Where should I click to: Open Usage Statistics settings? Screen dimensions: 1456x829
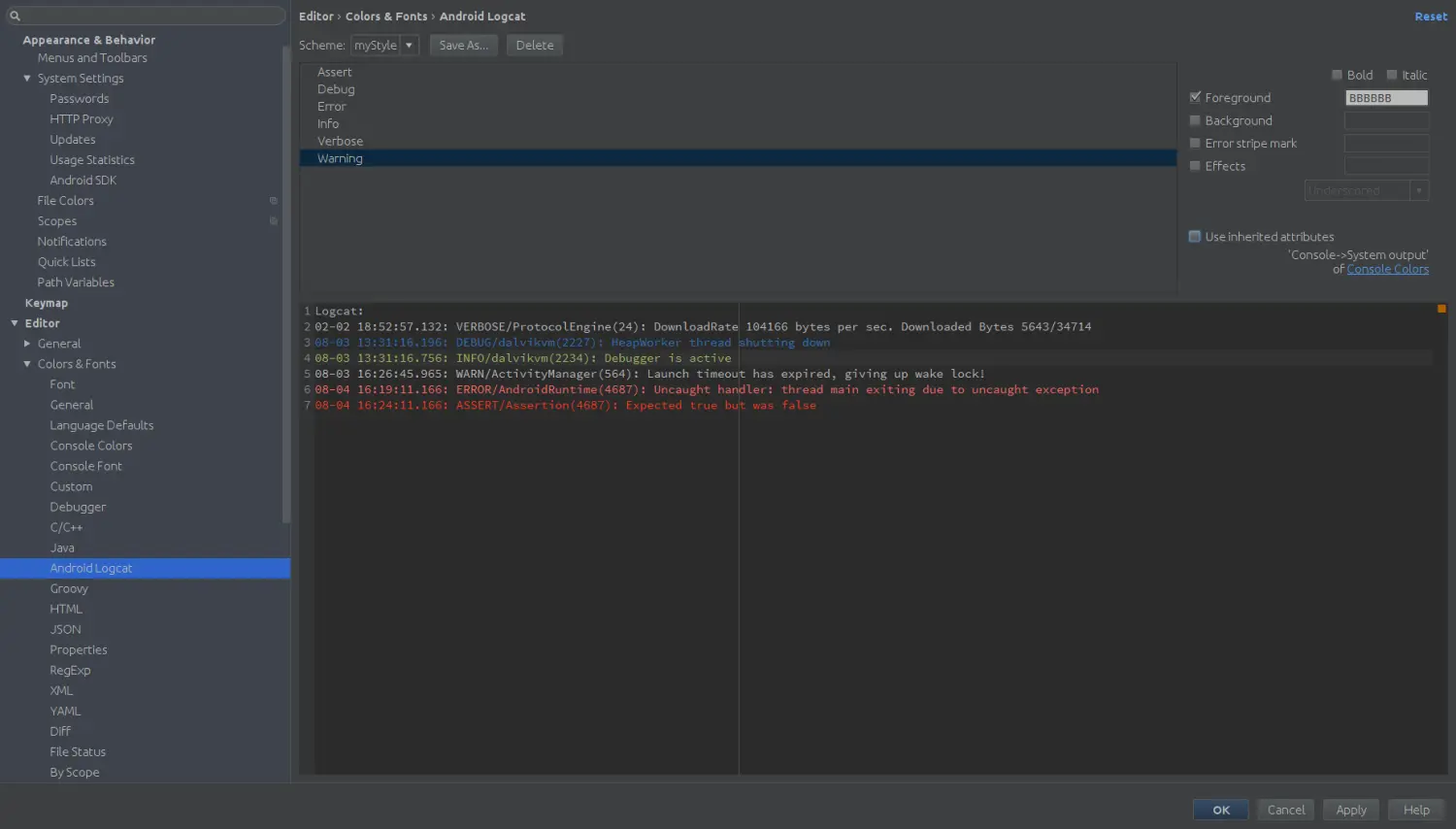click(92, 160)
